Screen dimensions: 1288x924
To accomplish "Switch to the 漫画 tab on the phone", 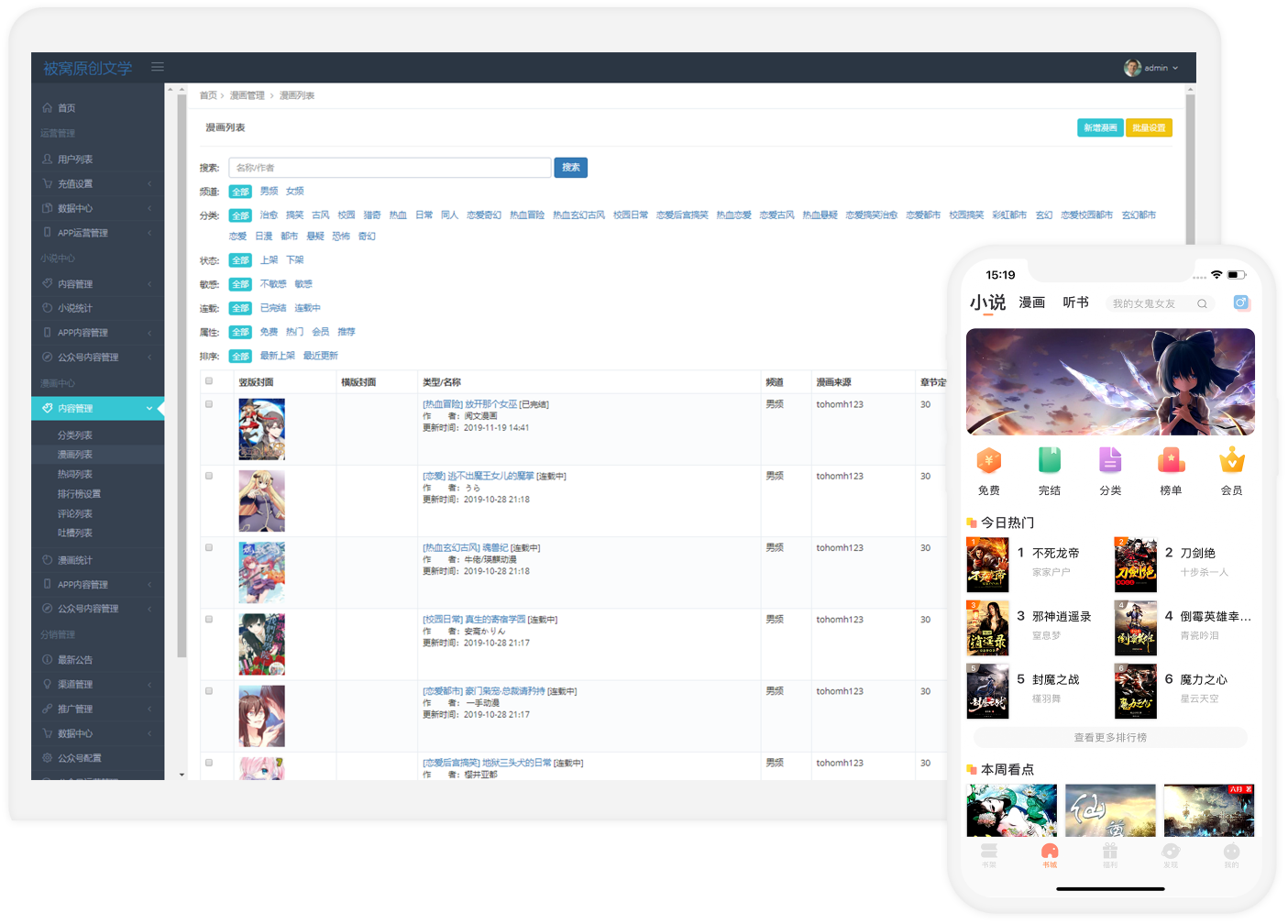I will click(x=1031, y=302).
